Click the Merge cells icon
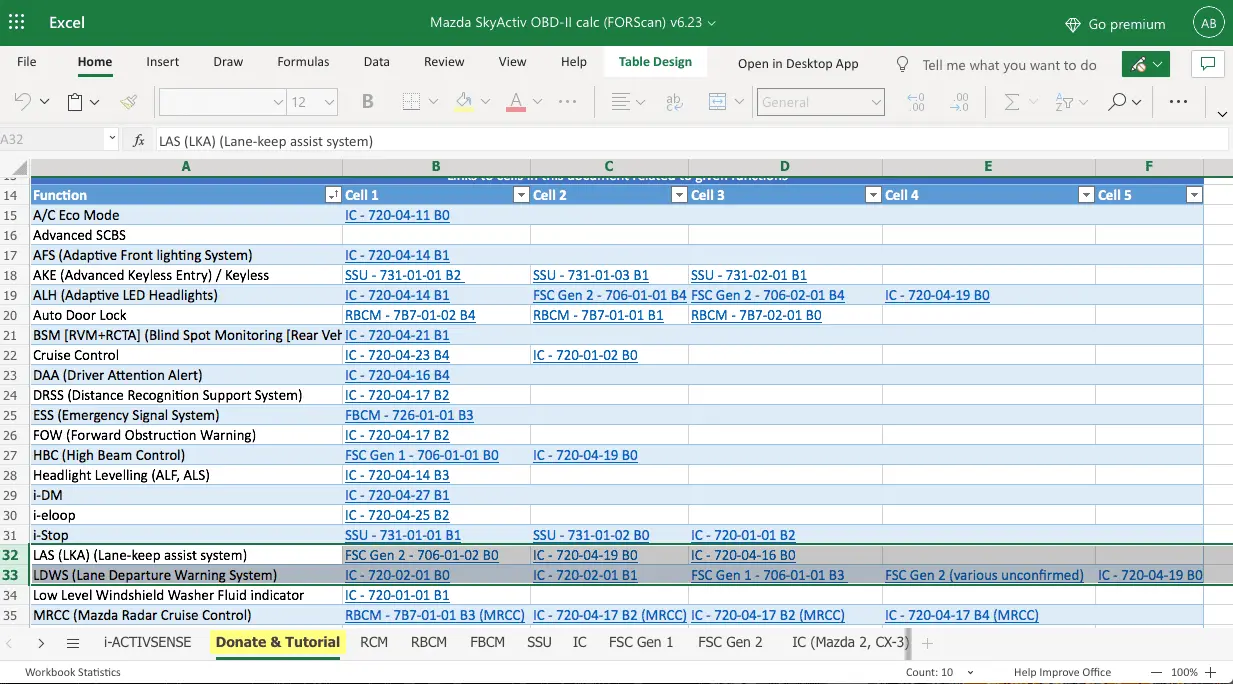 [x=717, y=101]
